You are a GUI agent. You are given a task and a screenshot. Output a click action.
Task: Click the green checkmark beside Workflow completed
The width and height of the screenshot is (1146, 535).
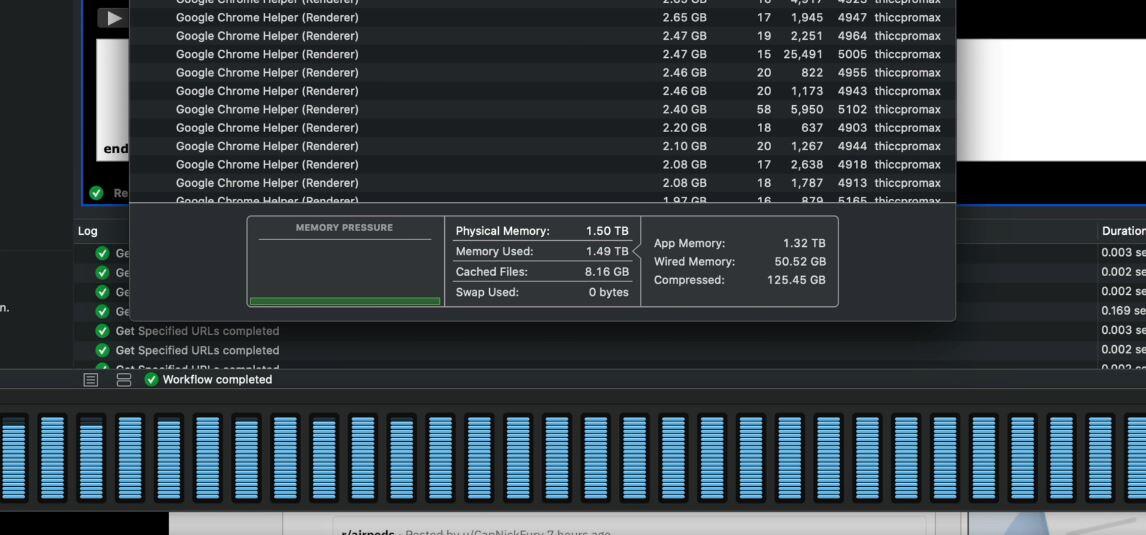pyautogui.click(x=152, y=380)
